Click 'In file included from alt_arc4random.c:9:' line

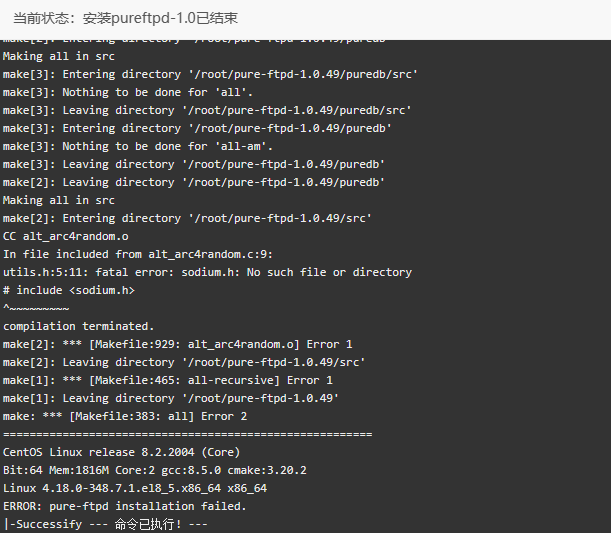coord(138,254)
